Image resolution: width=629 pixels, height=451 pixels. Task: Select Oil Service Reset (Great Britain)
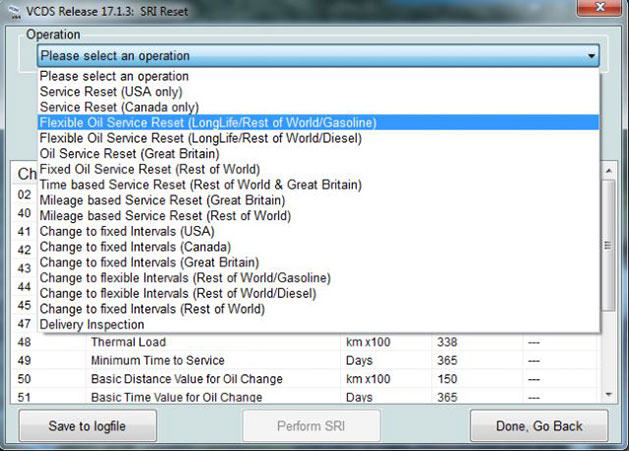pos(129,154)
